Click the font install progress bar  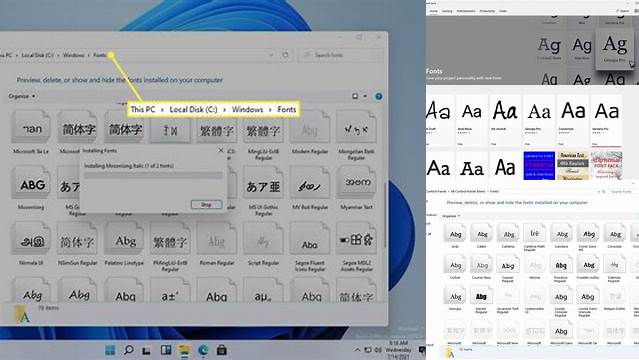point(153,175)
